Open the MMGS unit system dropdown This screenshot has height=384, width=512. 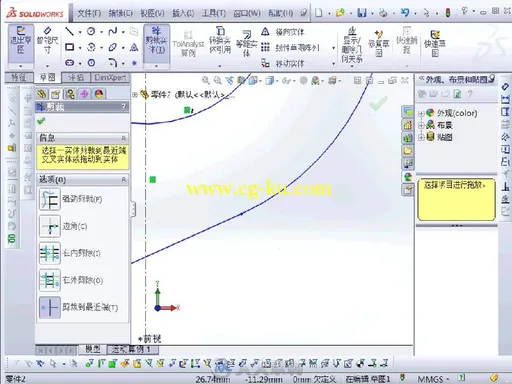click(x=433, y=379)
